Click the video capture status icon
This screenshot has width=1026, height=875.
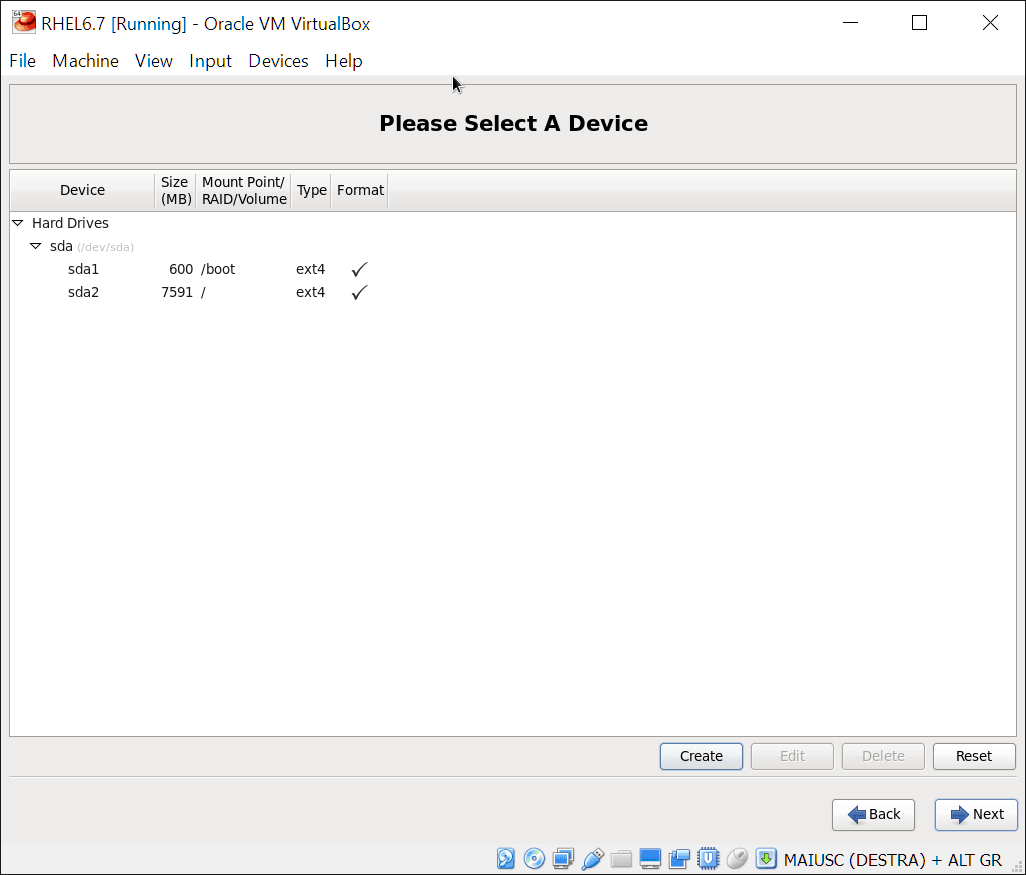[x=679, y=858]
